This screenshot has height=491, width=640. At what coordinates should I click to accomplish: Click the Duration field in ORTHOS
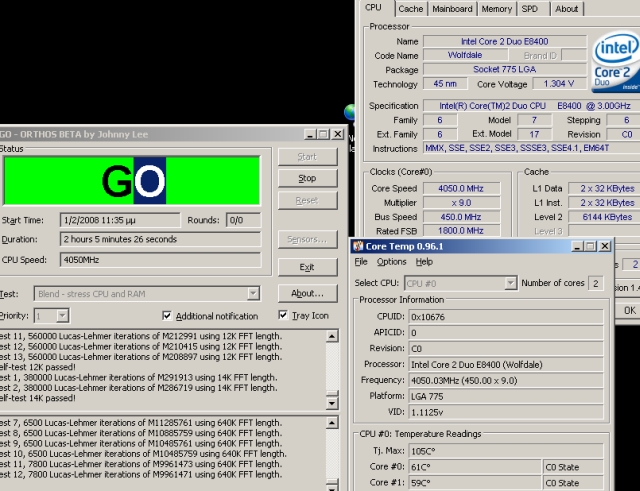[x=160, y=239]
